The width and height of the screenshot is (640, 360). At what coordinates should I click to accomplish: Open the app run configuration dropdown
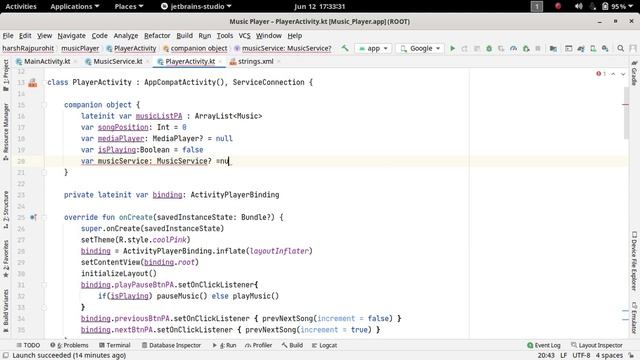(x=373, y=48)
